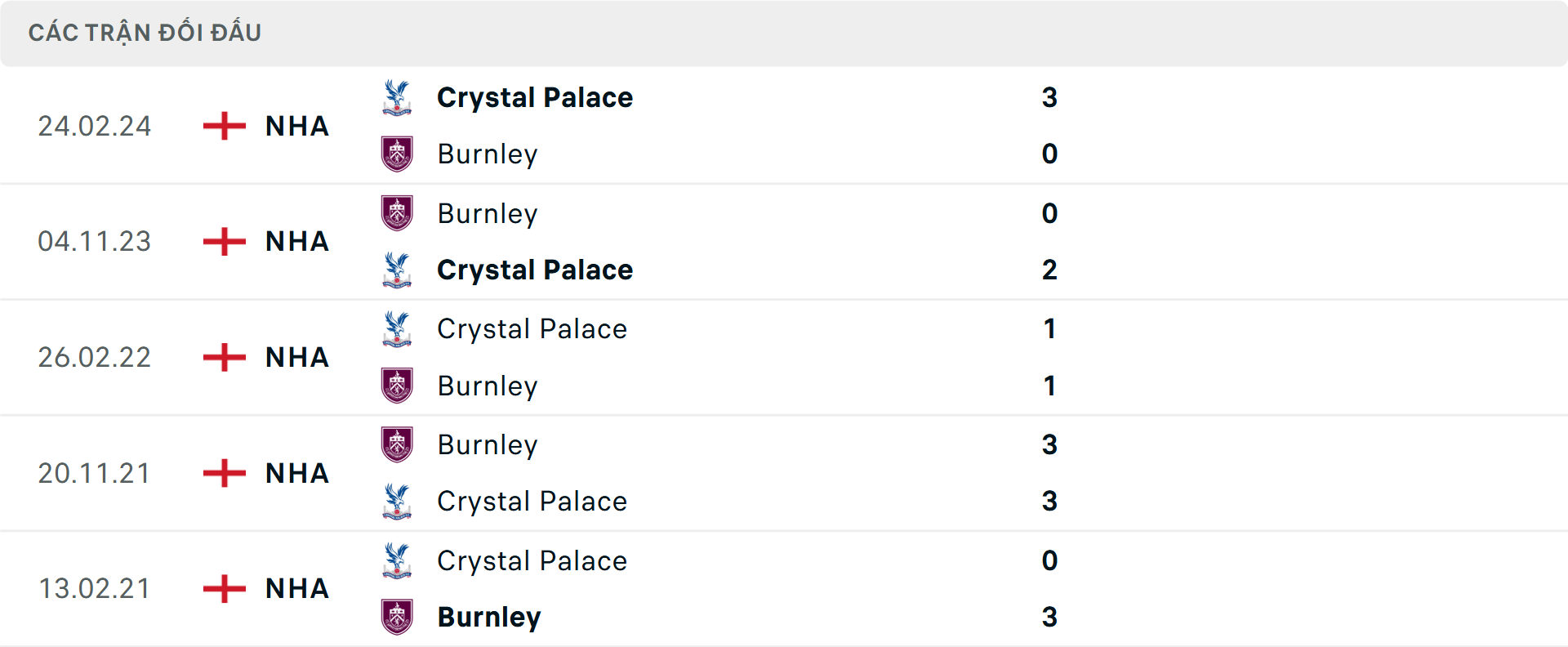Click Crystal Palace name in the 04.11.23 row
The image size is (1568, 647).
[x=535, y=270]
